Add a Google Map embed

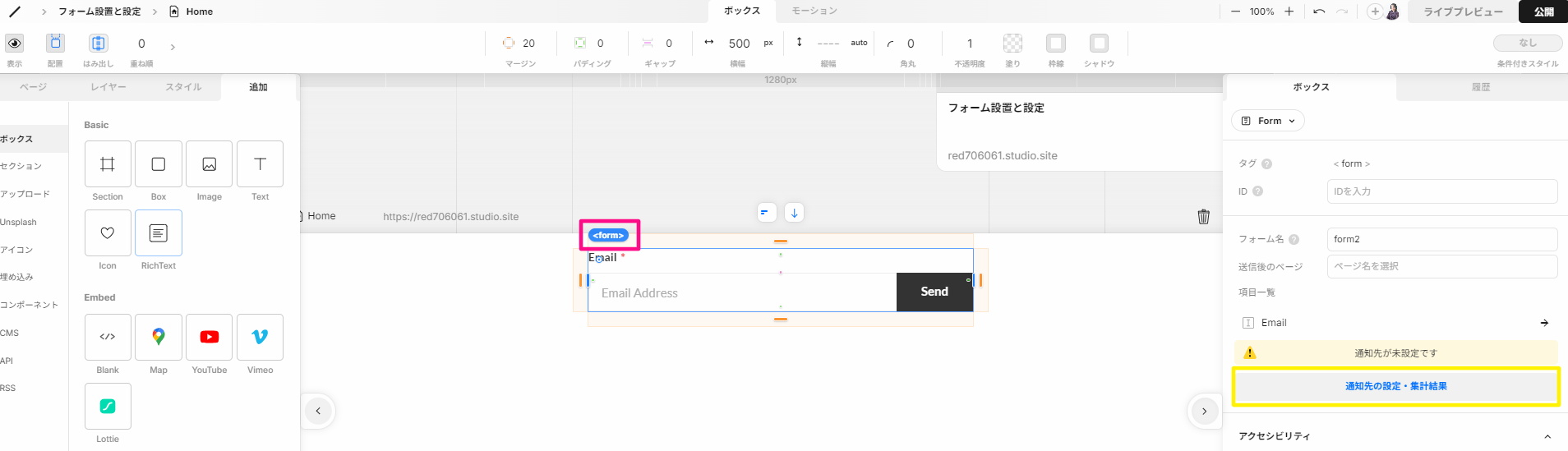coord(159,337)
